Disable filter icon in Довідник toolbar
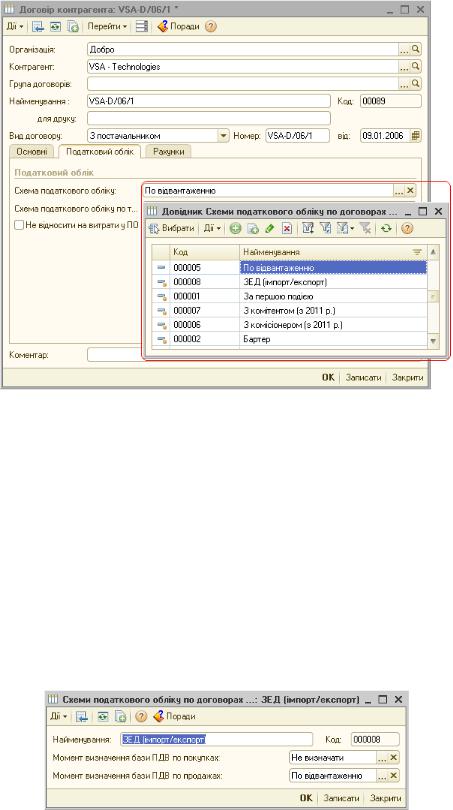453x810 pixels. [x=365, y=228]
